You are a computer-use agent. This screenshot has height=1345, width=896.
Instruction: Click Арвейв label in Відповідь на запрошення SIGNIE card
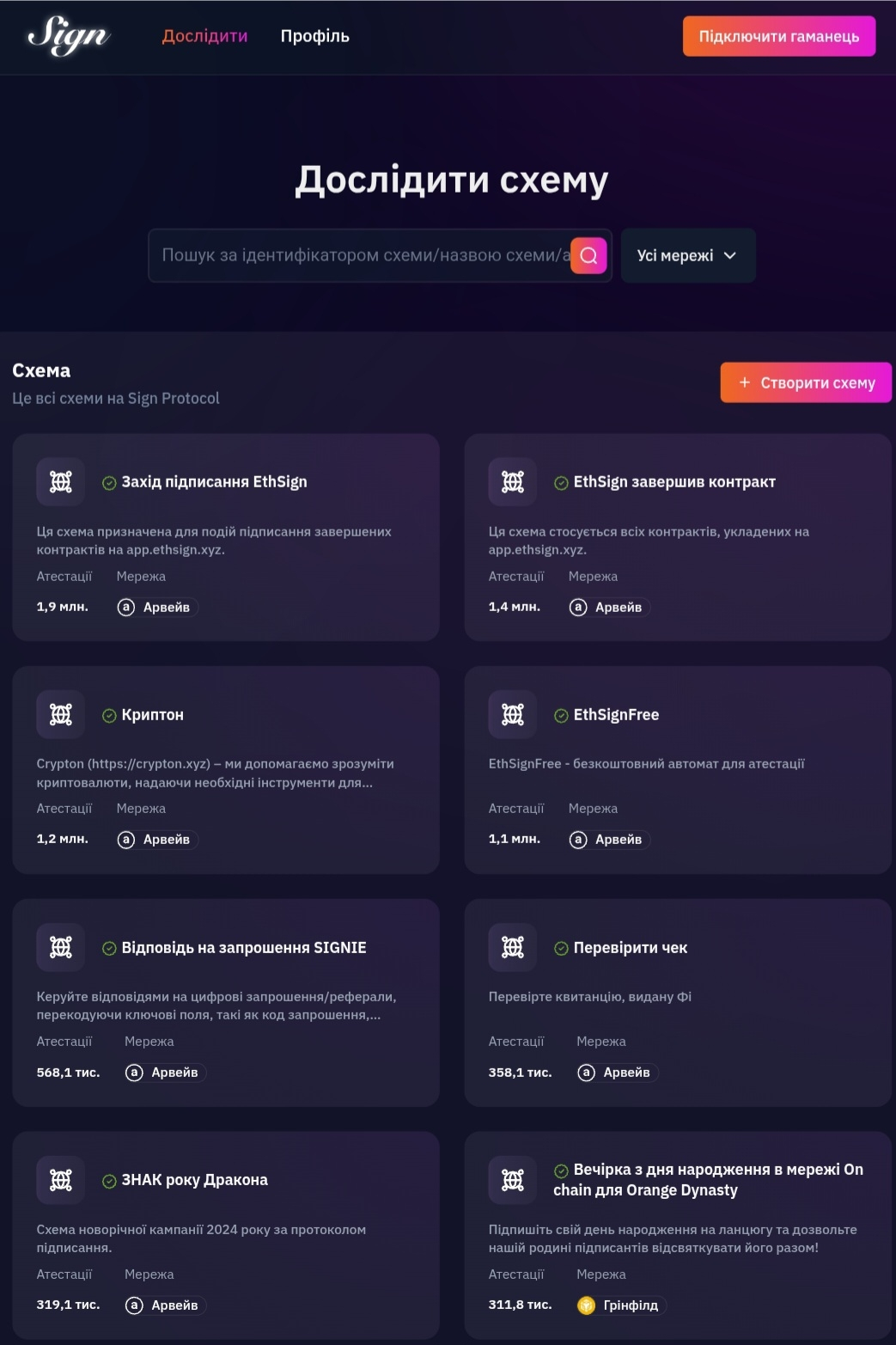(174, 1073)
